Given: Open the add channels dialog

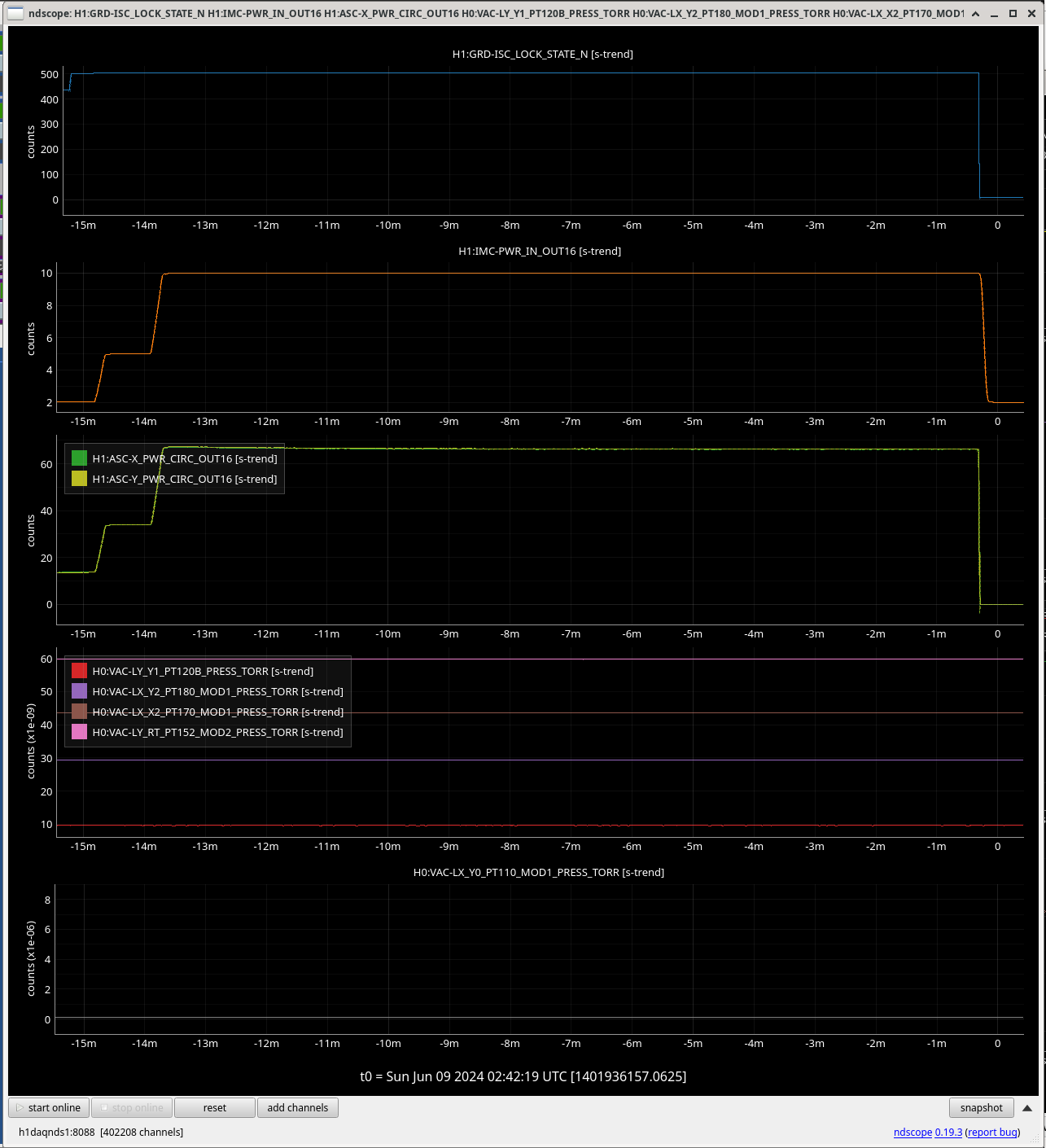Looking at the screenshot, I should coord(298,1107).
